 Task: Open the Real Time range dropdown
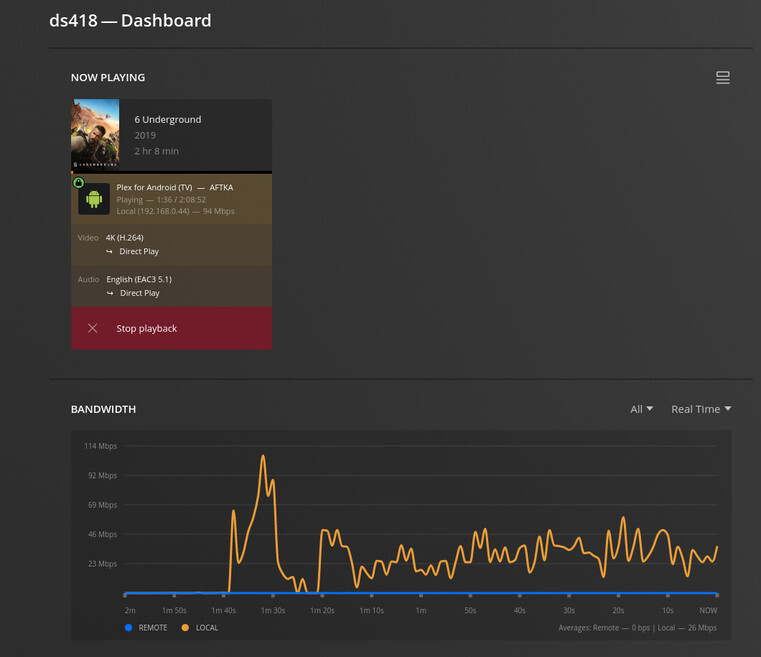coord(701,409)
